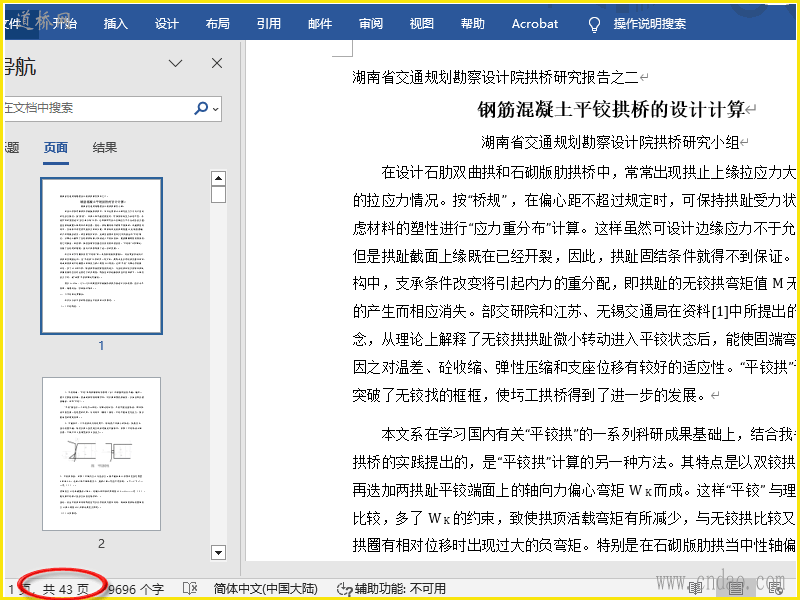The height and width of the screenshot is (600, 800).
Task: Switch to Read Mode view icon
Action: point(695,589)
